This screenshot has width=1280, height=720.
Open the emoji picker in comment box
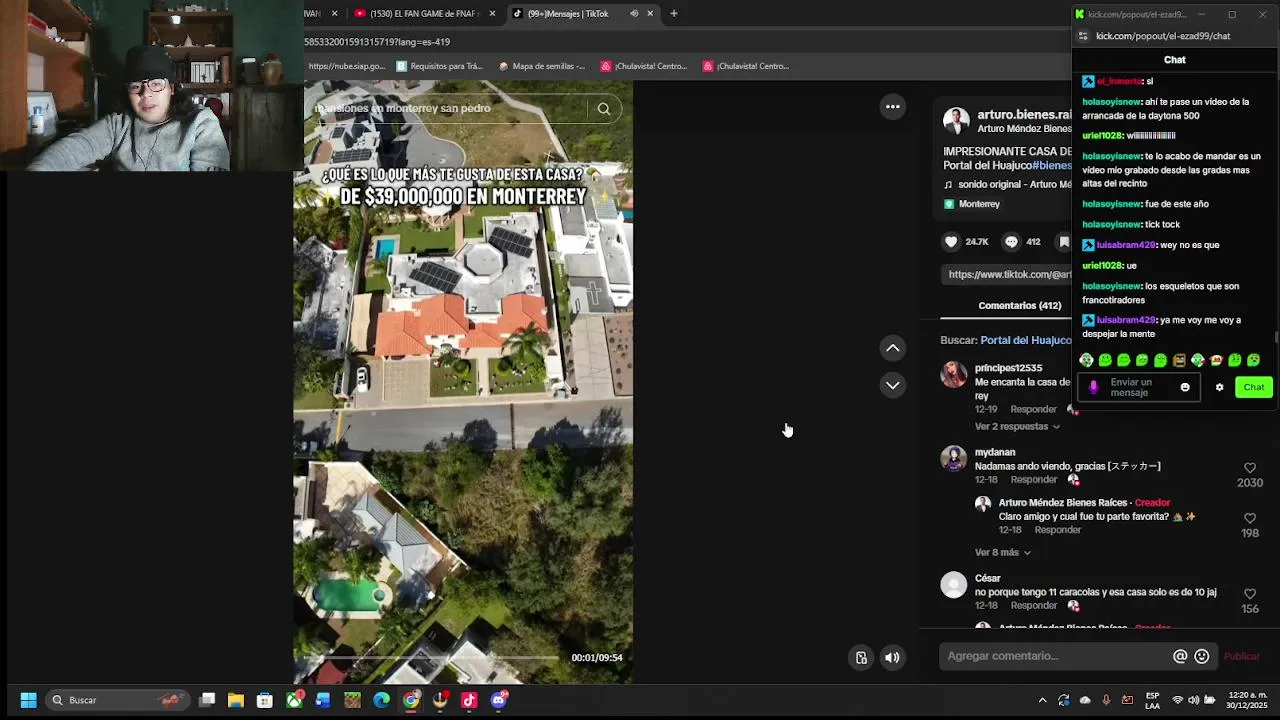(1202, 656)
